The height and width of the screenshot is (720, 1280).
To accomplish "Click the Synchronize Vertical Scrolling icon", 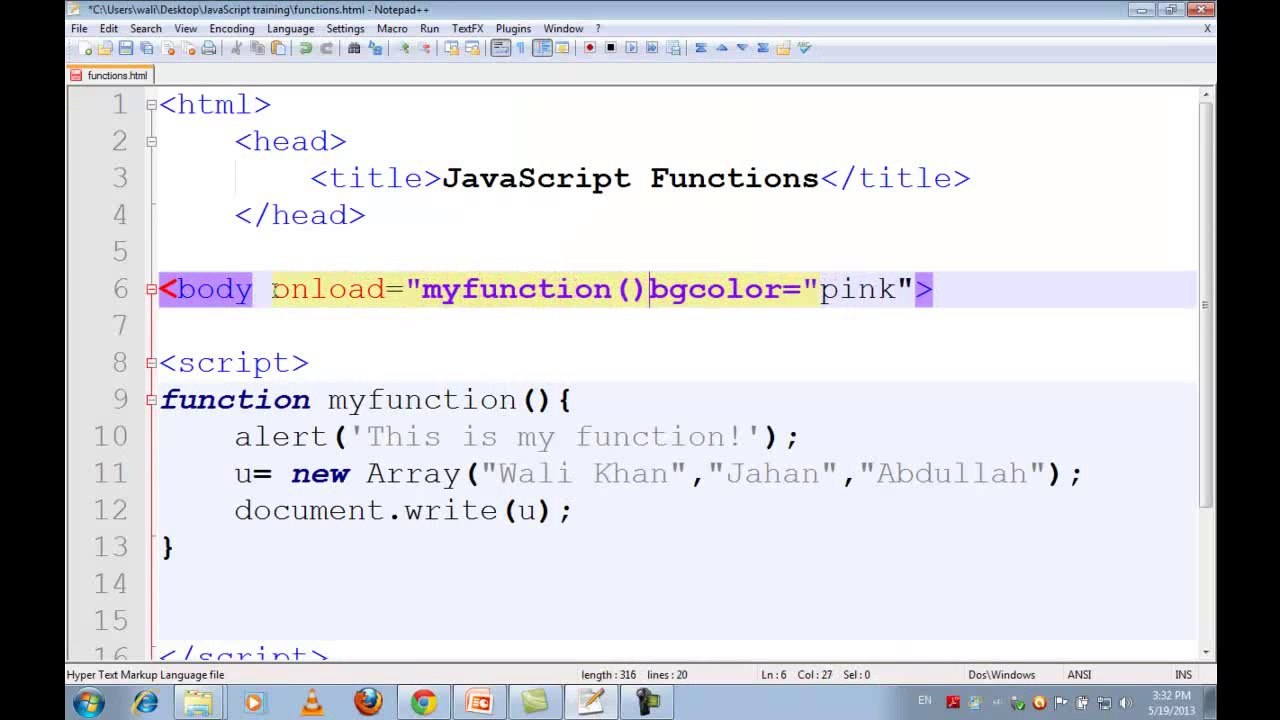I will click(452, 48).
